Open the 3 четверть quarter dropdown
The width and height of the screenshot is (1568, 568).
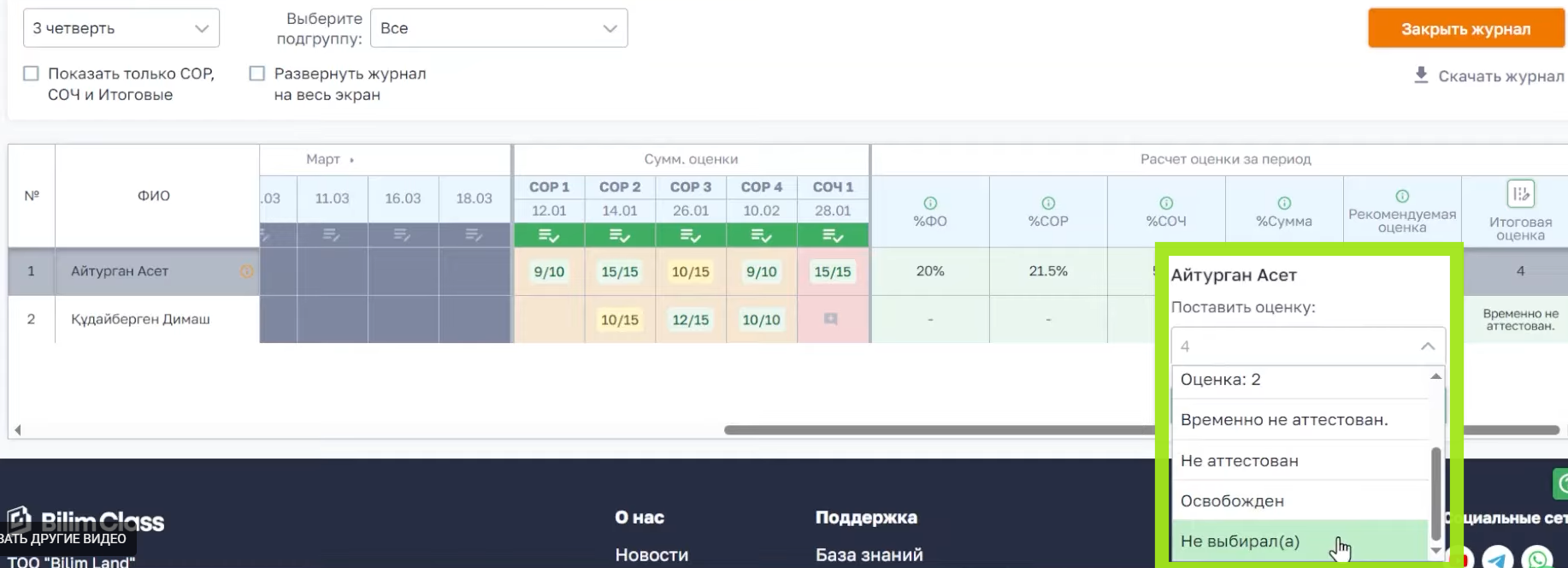click(121, 28)
